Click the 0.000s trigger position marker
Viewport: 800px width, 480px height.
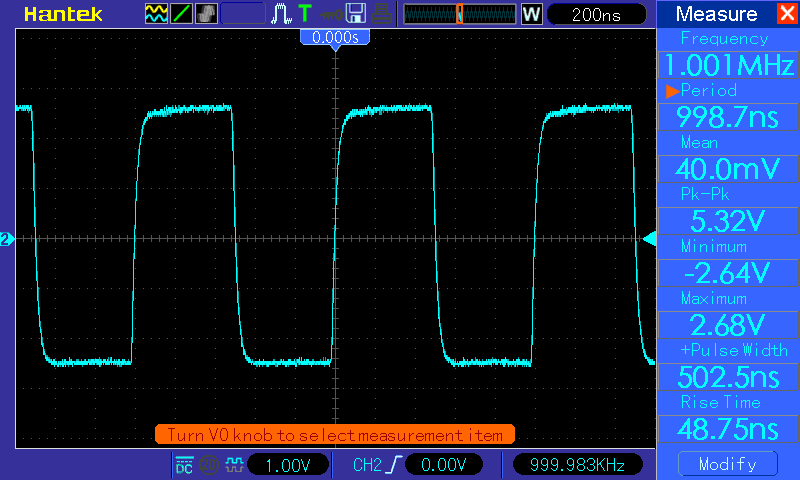point(335,39)
